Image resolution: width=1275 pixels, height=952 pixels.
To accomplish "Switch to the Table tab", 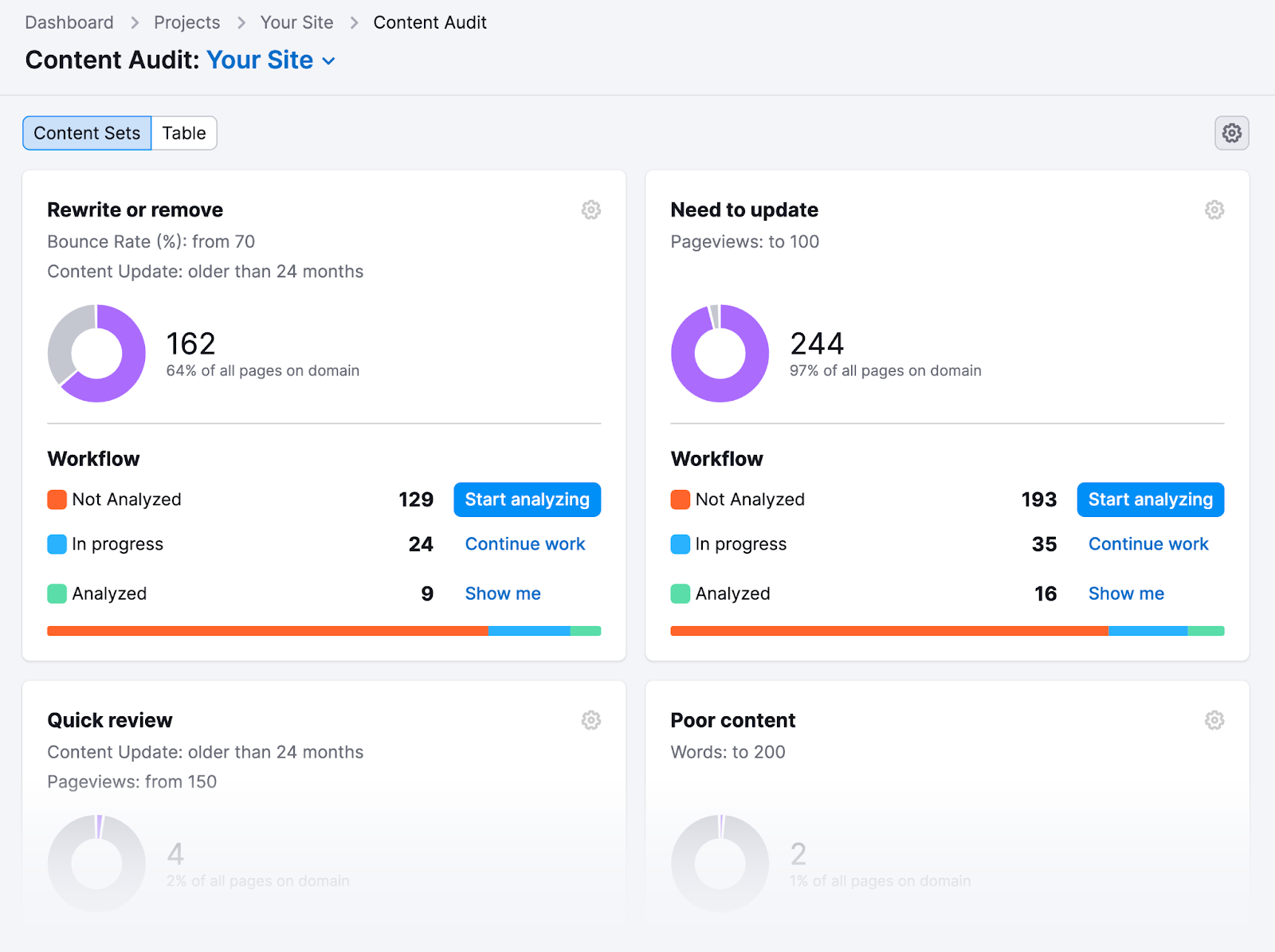I will tap(183, 133).
